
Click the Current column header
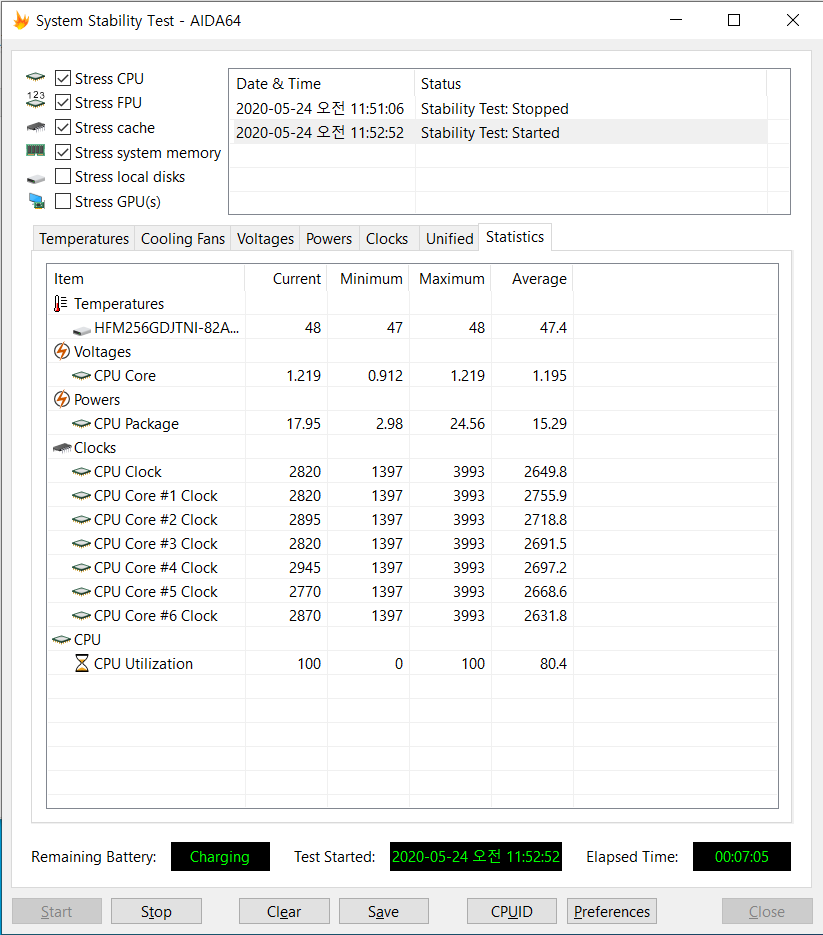(x=286, y=278)
